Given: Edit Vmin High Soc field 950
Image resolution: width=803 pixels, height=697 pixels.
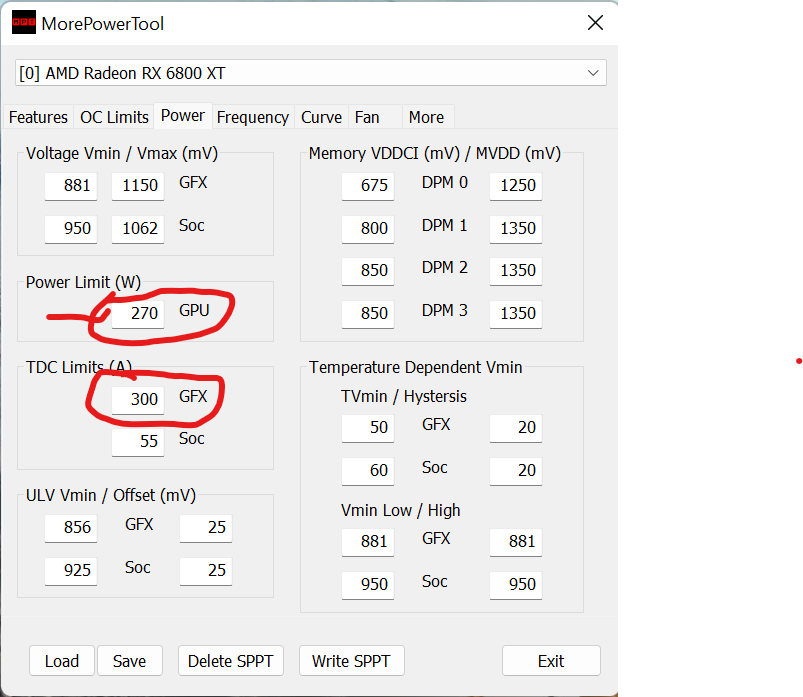Looking at the screenshot, I should 516,585.
